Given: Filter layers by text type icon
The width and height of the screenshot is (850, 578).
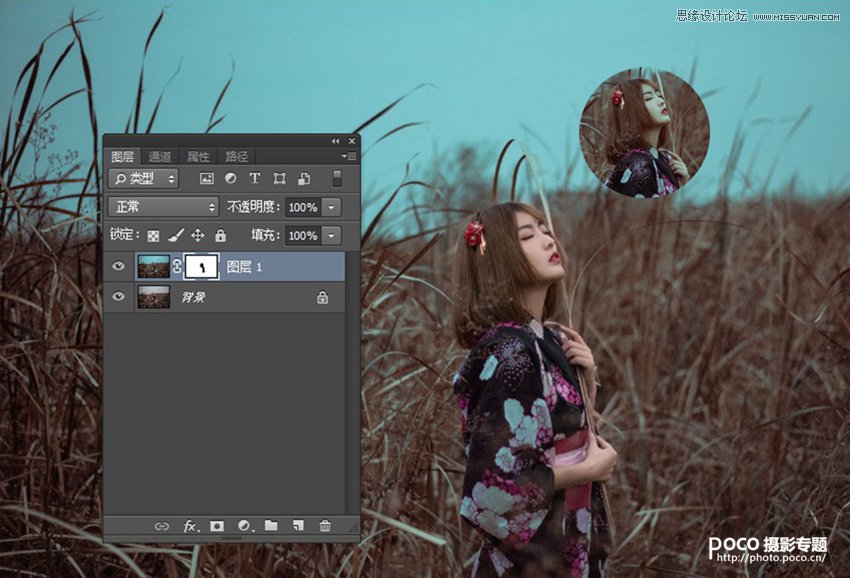Looking at the screenshot, I should tap(254, 179).
